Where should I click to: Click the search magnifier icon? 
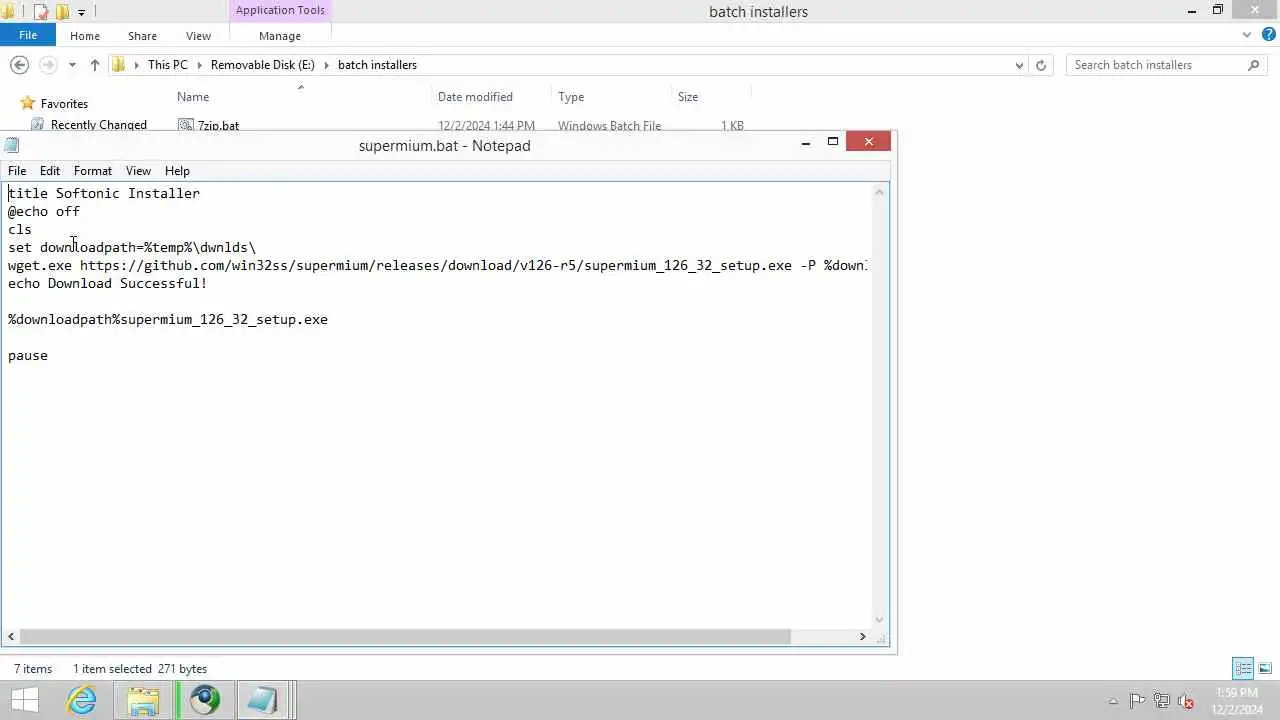[1254, 65]
